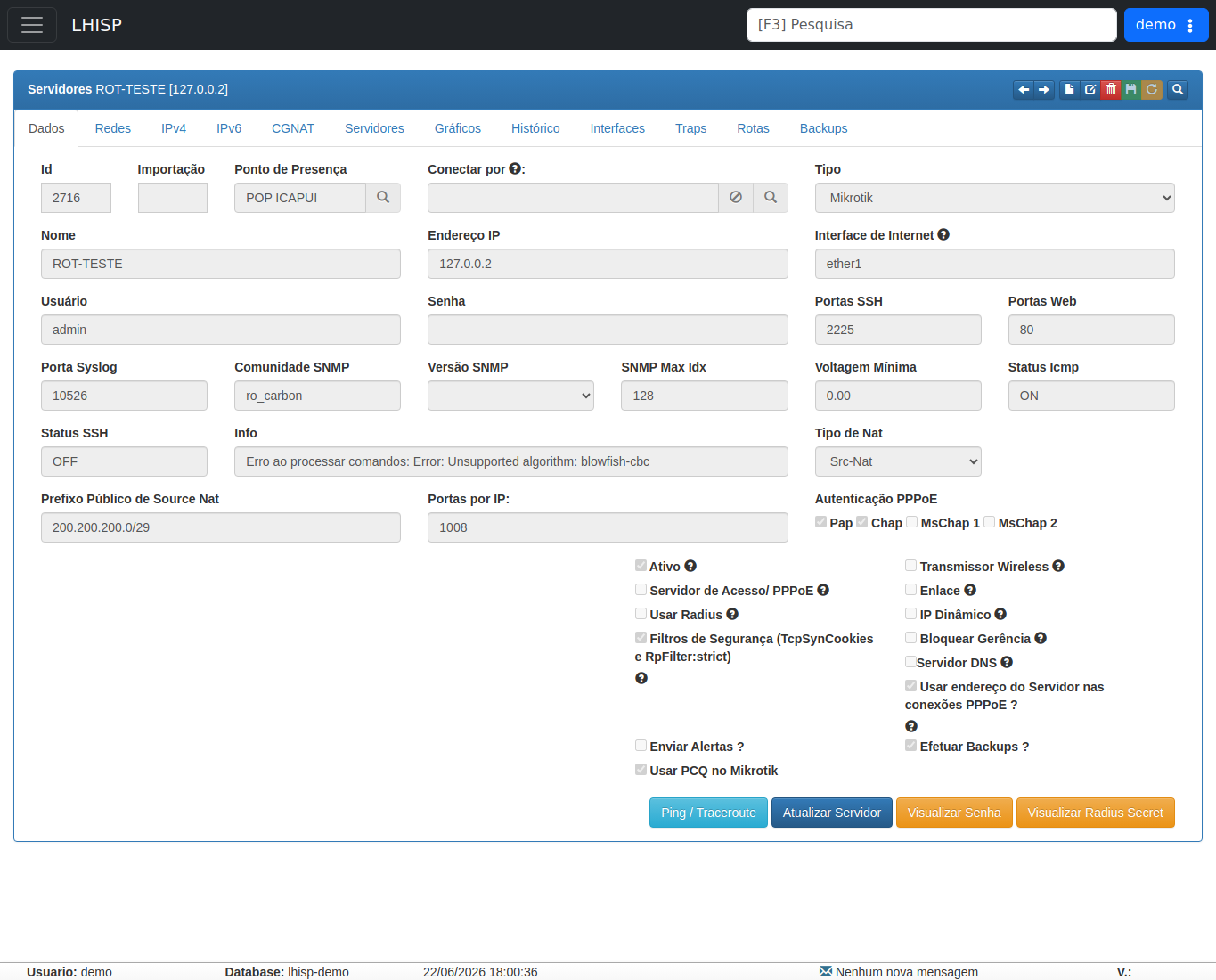
Task: Toggle Efetuar Backups checkbox
Action: (x=910, y=745)
